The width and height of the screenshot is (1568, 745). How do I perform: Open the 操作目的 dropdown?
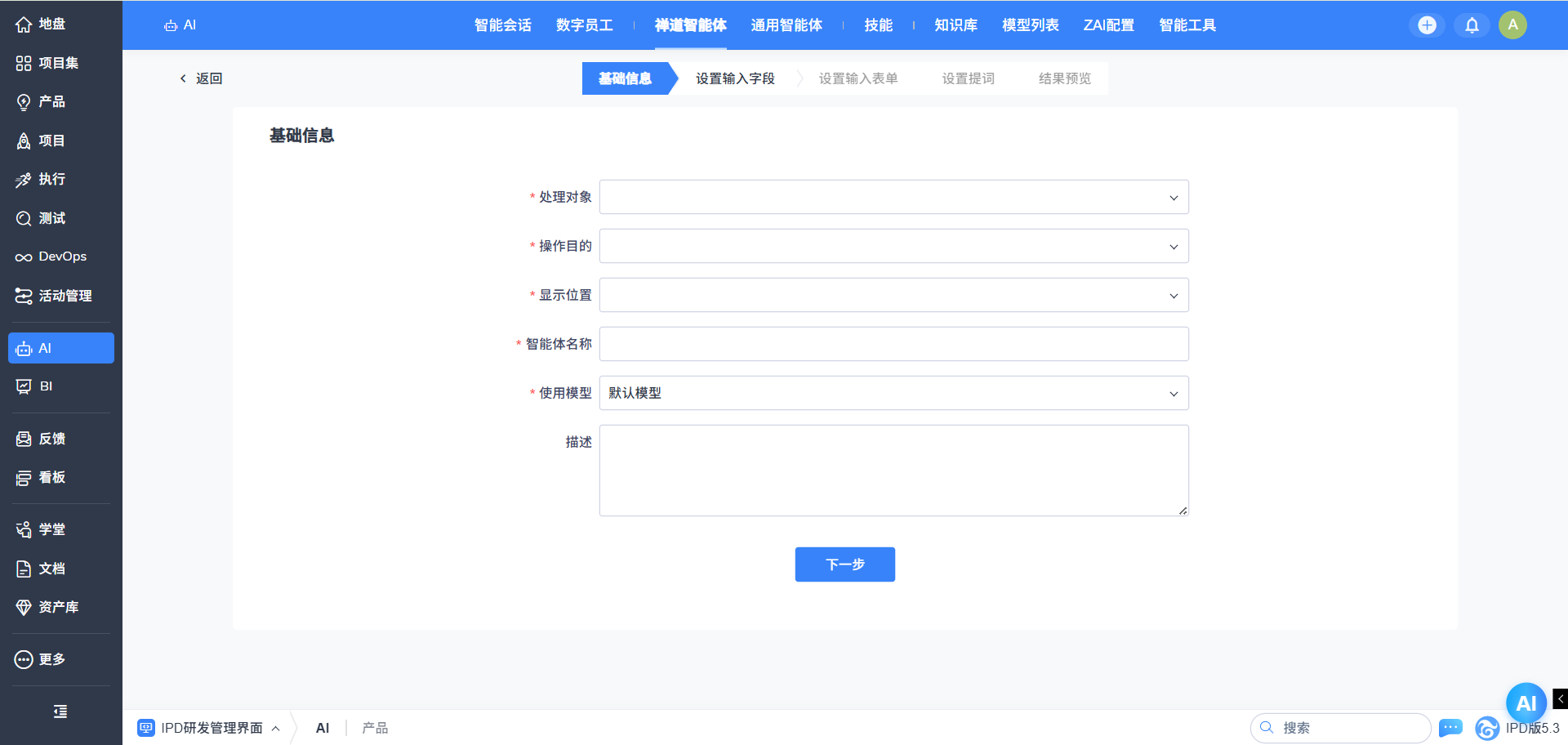[x=893, y=246]
